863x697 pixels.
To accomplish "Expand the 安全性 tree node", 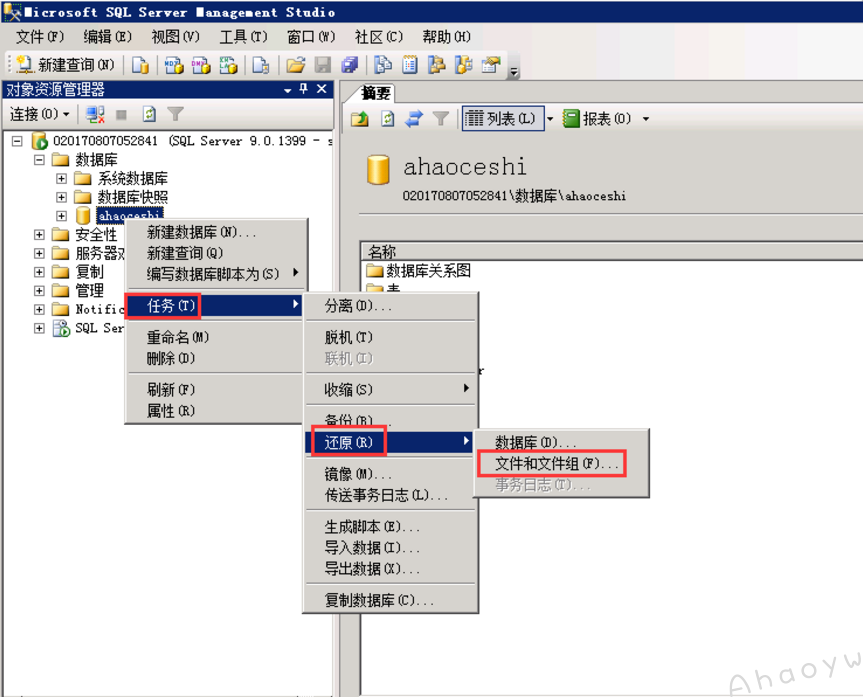I will coord(40,235).
